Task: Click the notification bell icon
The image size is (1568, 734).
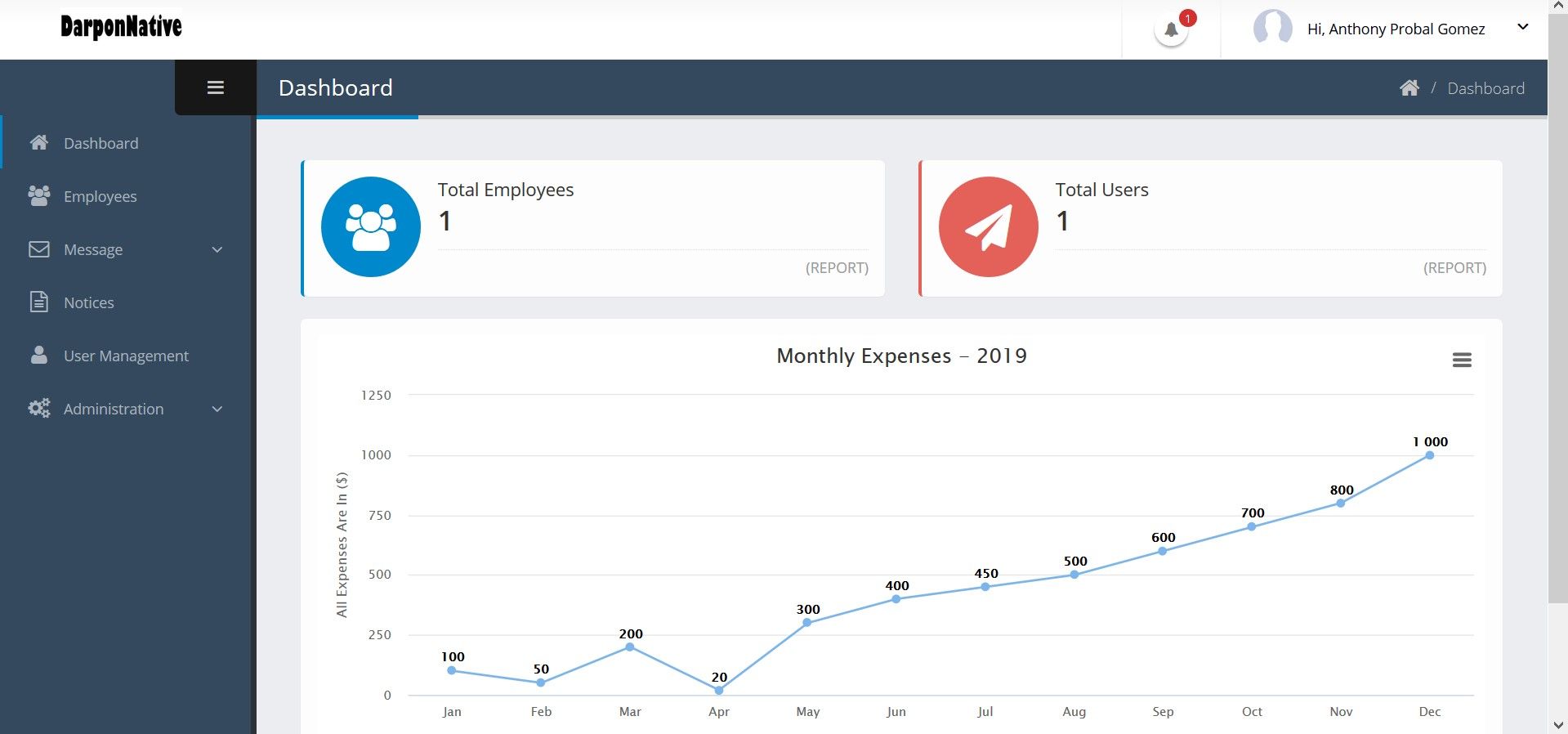Action: tap(1171, 30)
